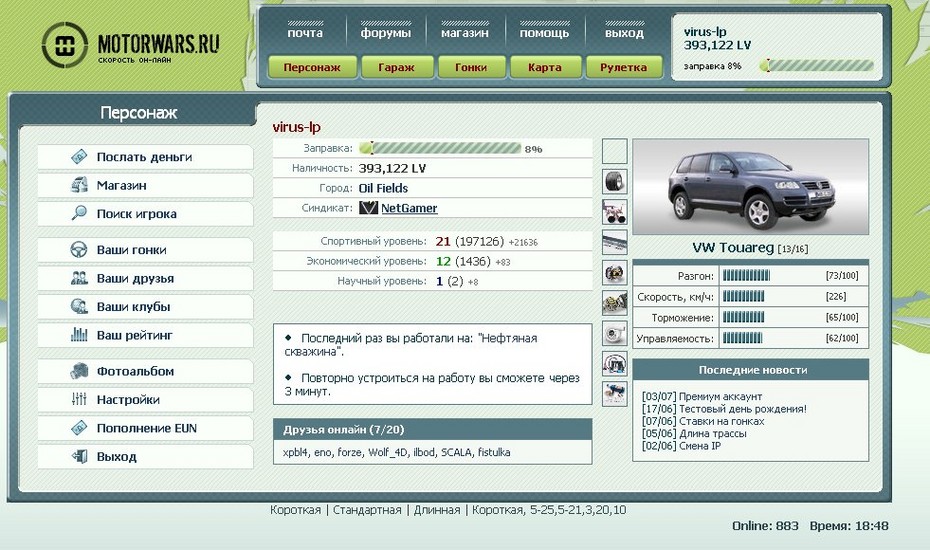The image size is (930, 550).
Task: Click the Online: 883 counter
Action: click(x=765, y=526)
